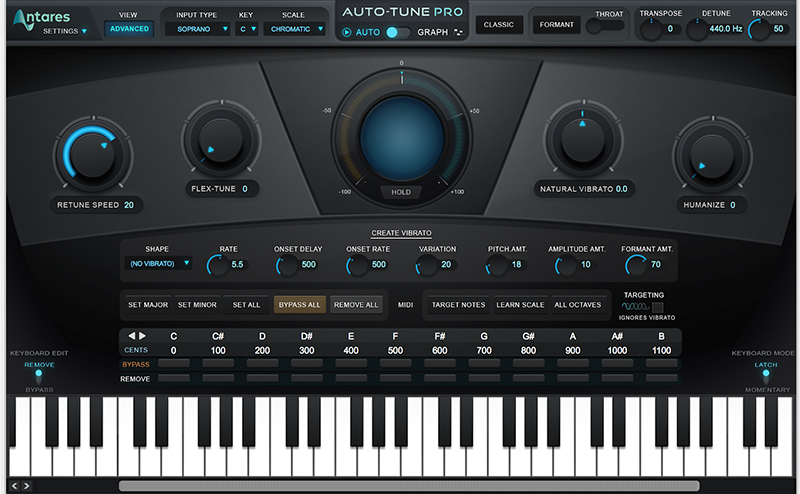Screen dimensions: 800x494
Task: Click the Bypass All button
Action: [299, 305]
